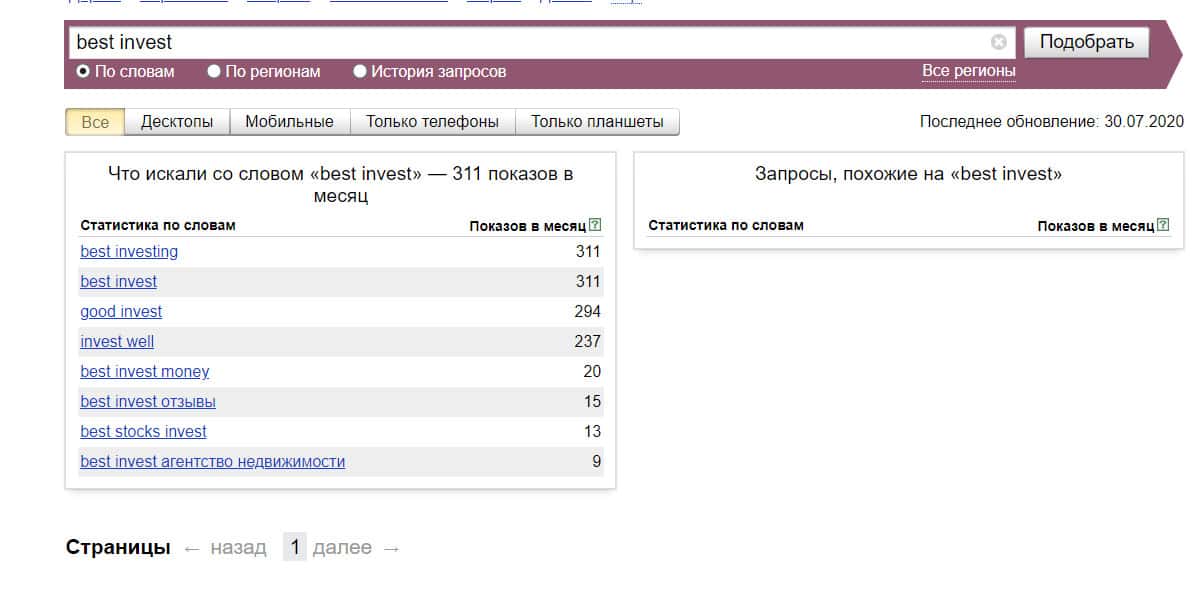Switch to the 'Мобильные' tab

pyautogui.click(x=289, y=122)
